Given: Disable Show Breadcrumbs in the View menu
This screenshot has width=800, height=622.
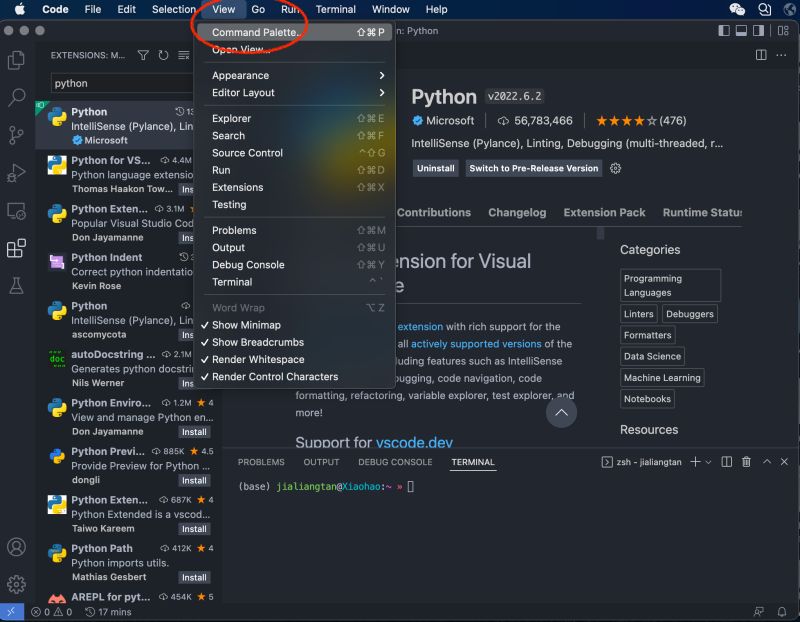Looking at the screenshot, I should tap(249, 342).
